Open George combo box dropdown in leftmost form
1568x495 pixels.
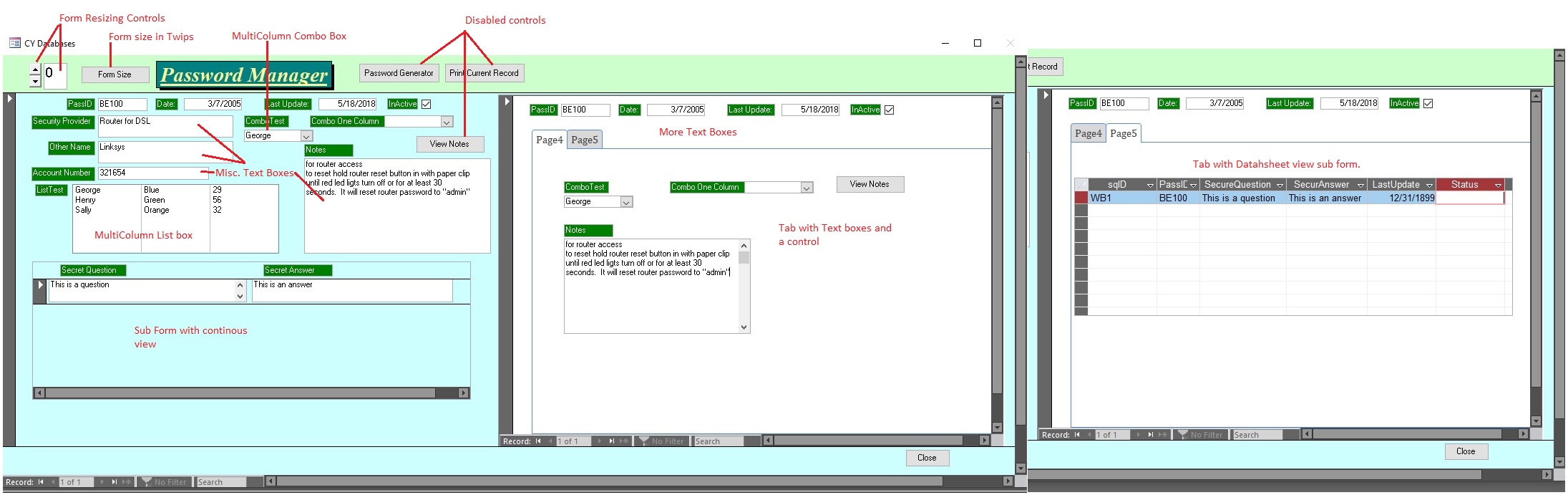pyautogui.click(x=306, y=136)
